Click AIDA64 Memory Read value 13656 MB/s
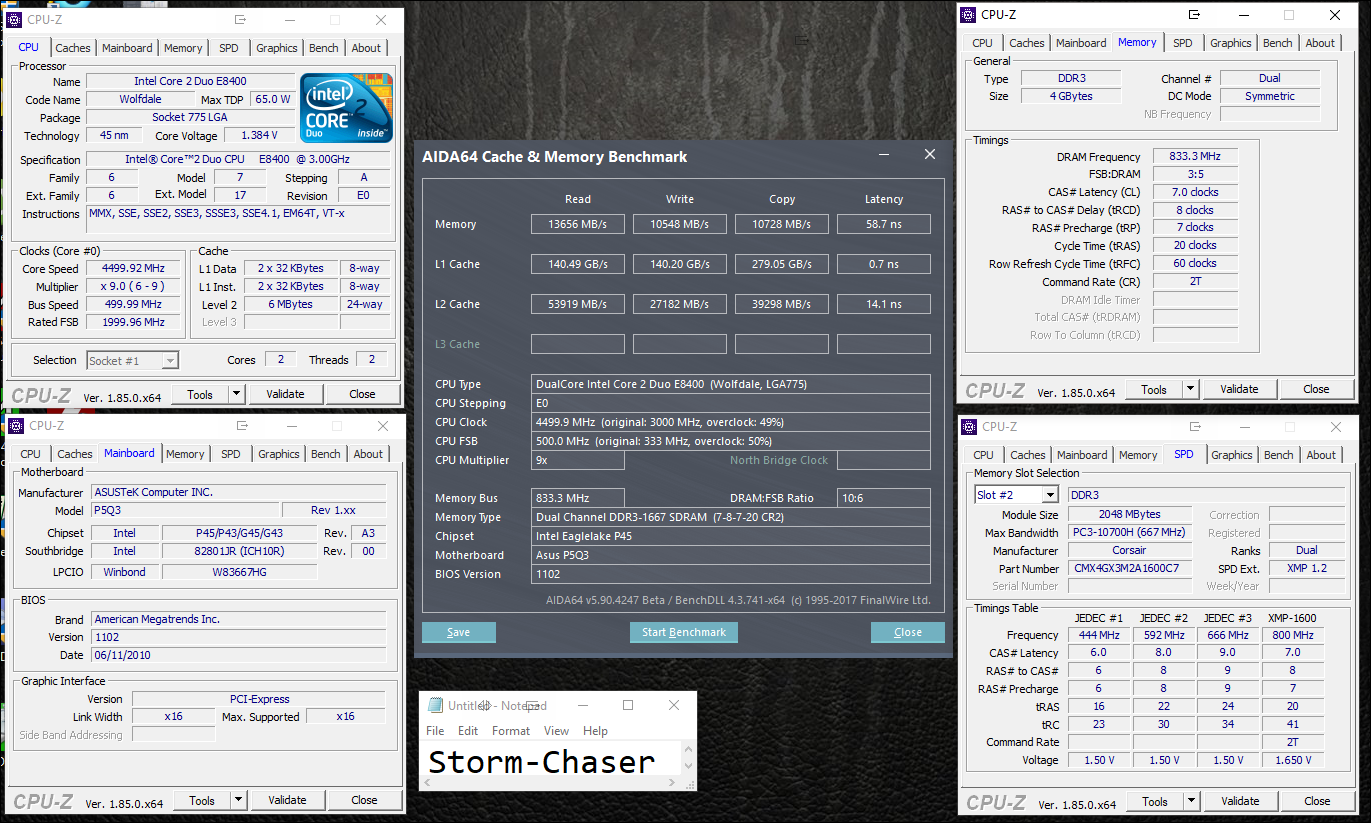The width and height of the screenshot is (1371, 823). (x=578, y=224)
